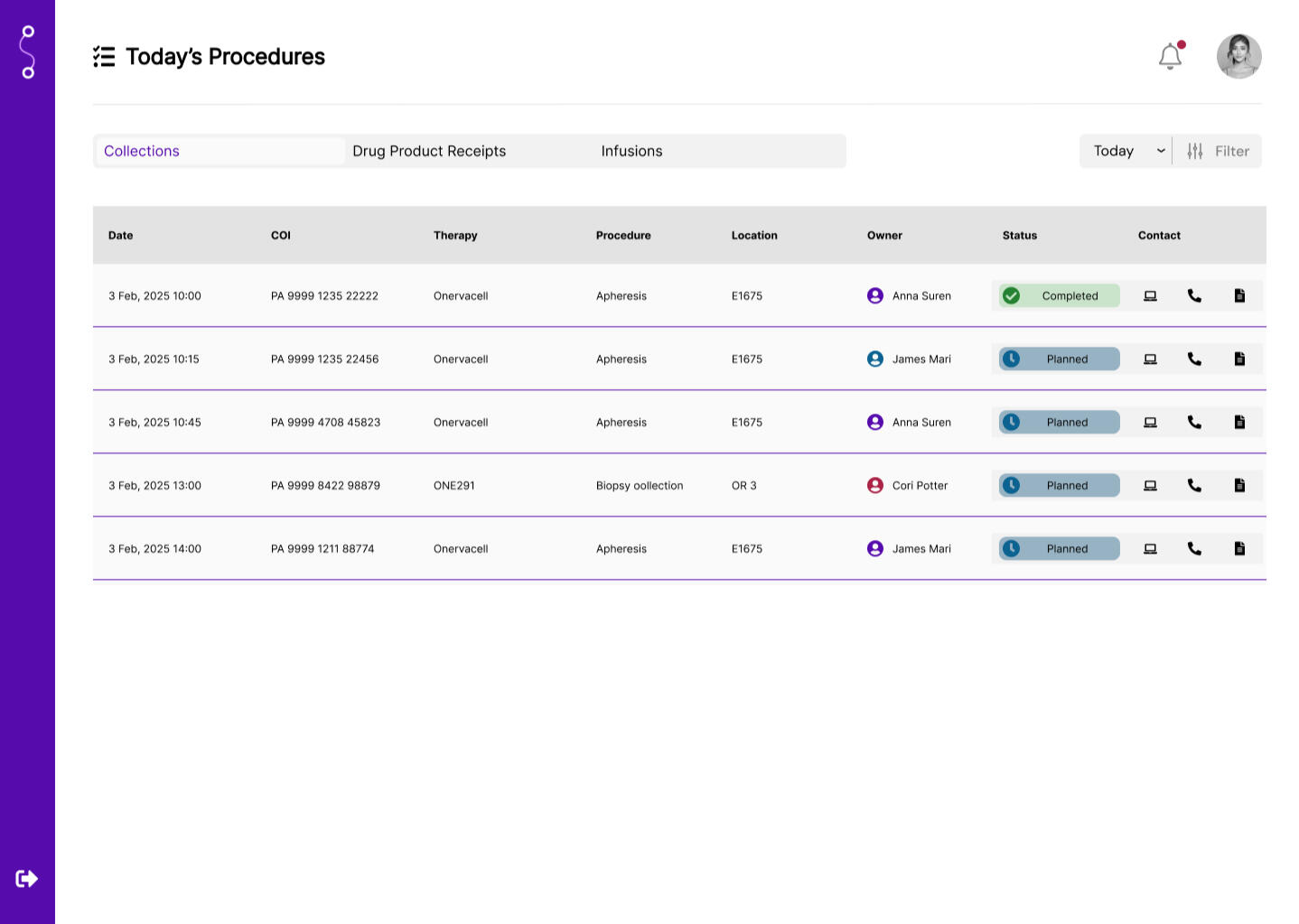Switch to the Drug Product Receipts tab
The height and width of the screenshot is (924, 1299).
coord(429,151)
